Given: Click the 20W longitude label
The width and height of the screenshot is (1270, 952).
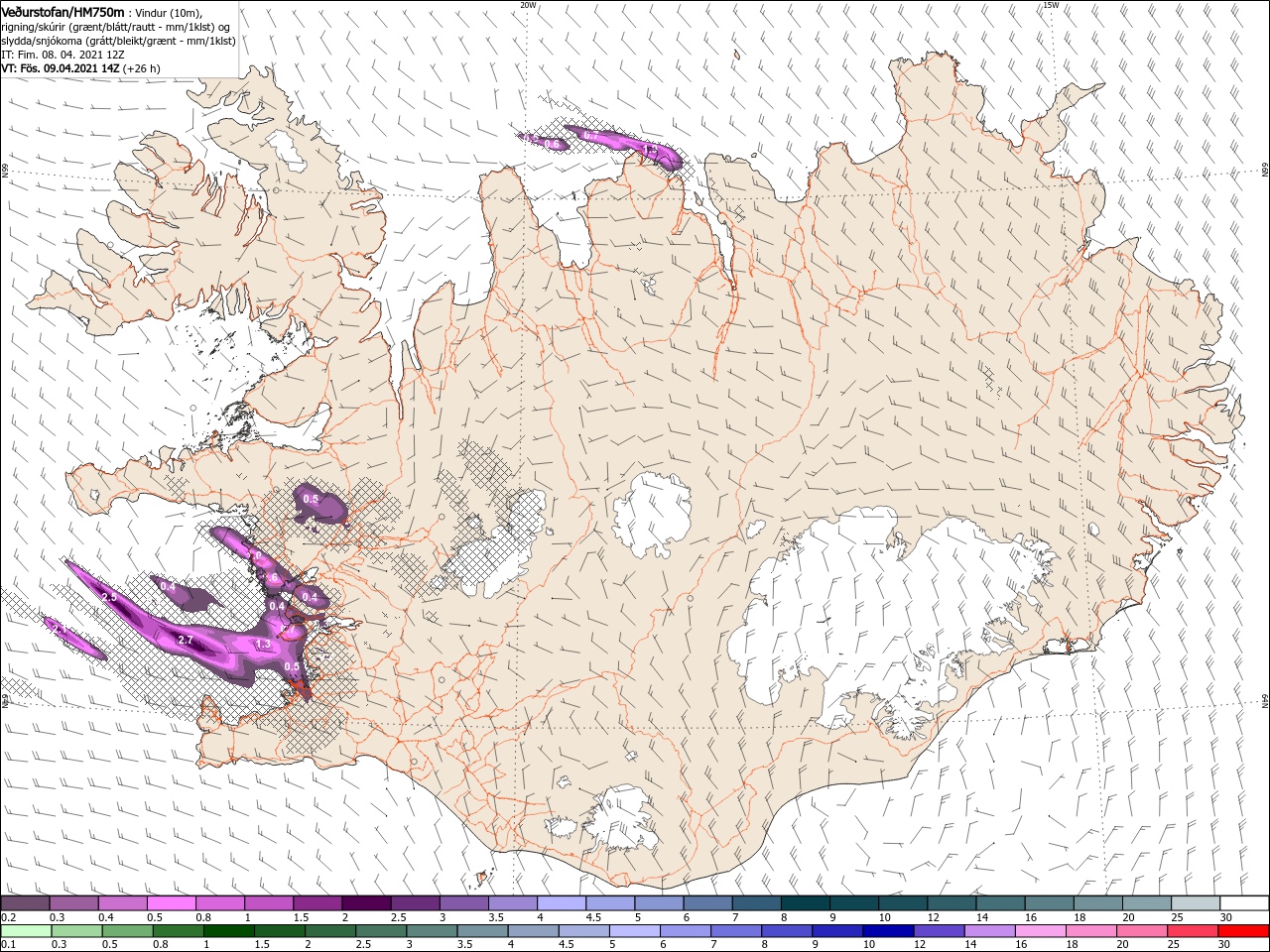Looking at the screenshot, I should 528,5.
